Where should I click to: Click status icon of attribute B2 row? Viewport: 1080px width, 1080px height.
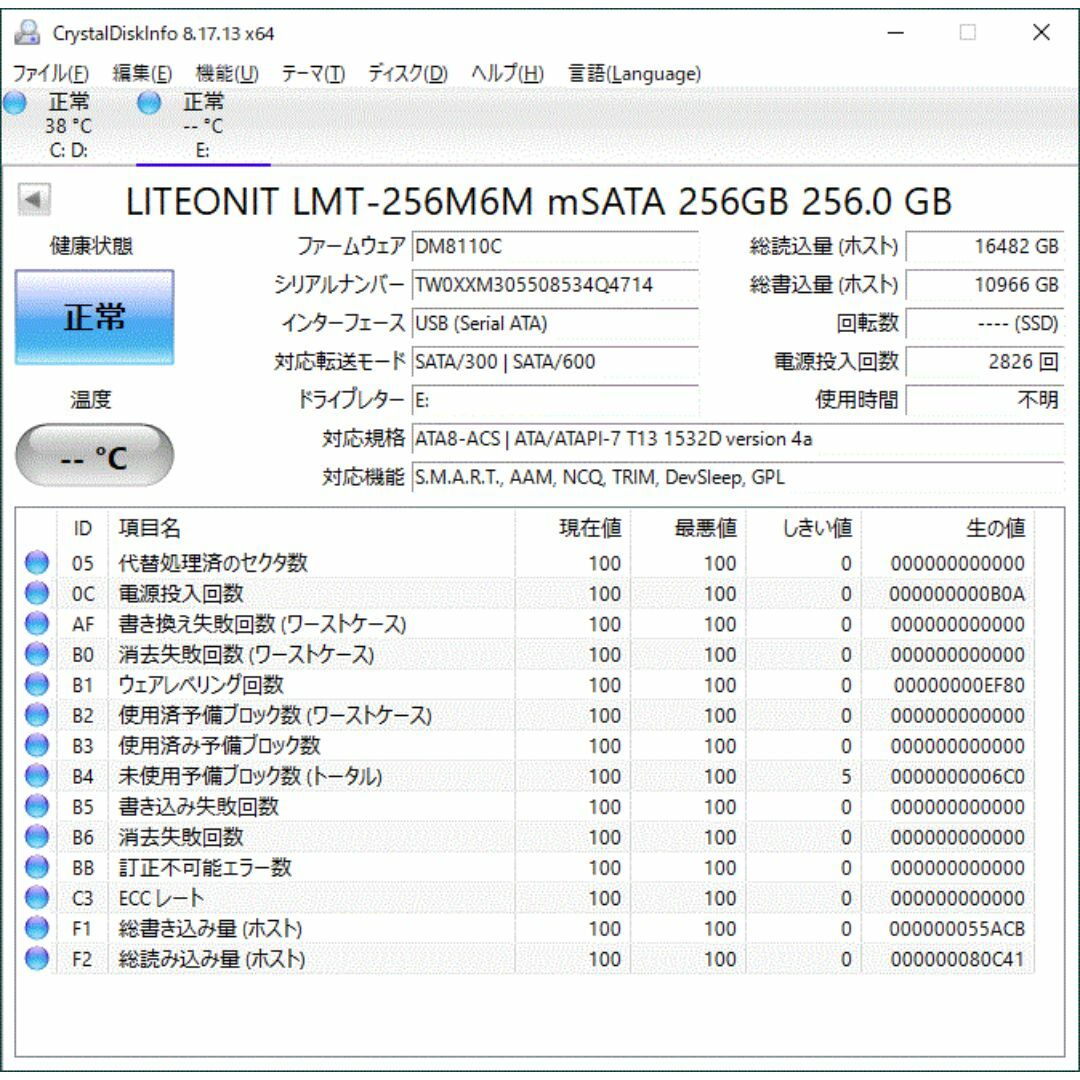coord(37,715)
